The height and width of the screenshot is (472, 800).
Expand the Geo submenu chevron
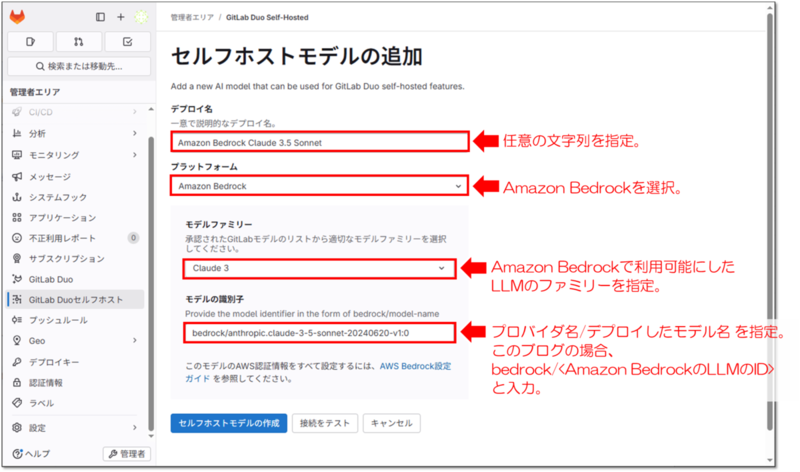(x=135, y=340)
